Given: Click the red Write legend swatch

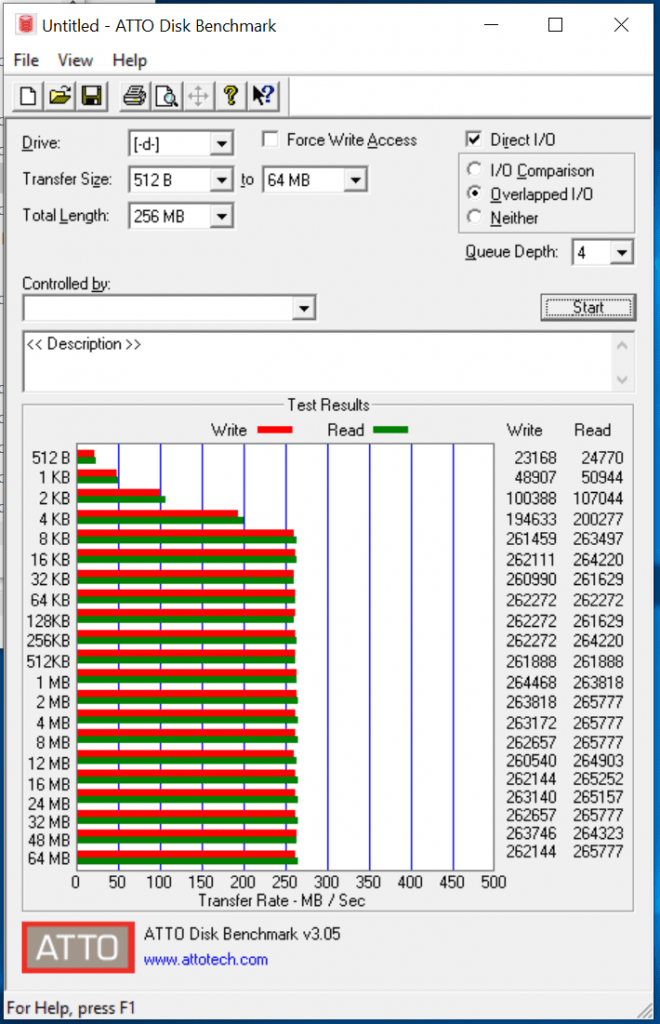Looking at the screenshot, I should (275, 430).
